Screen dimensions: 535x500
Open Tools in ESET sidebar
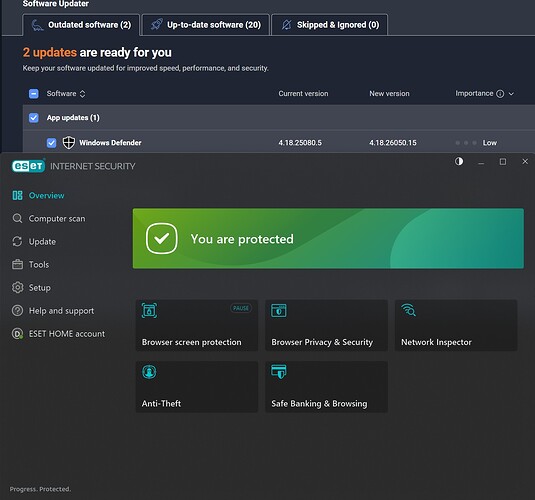pyautogui.click(x=31, y=265)
